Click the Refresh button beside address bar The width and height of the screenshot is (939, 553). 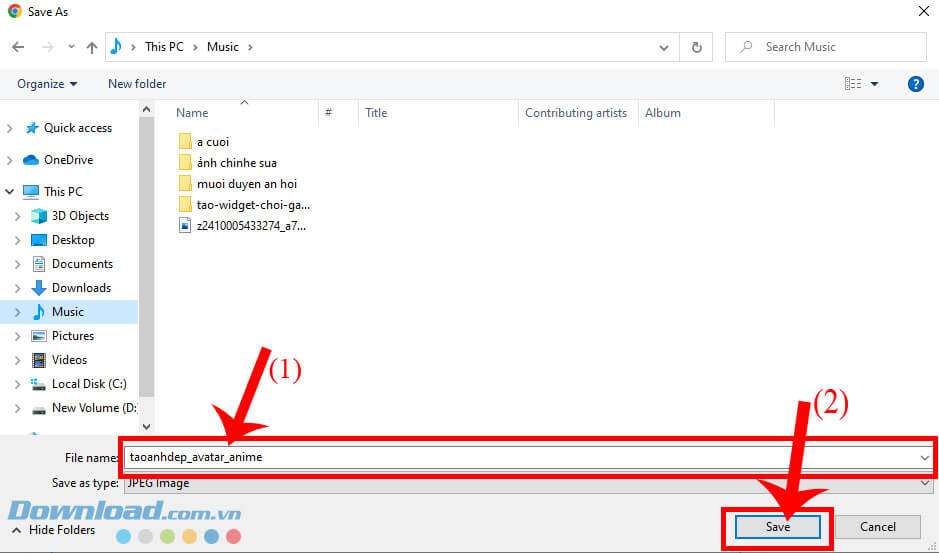tap(696, 47)
